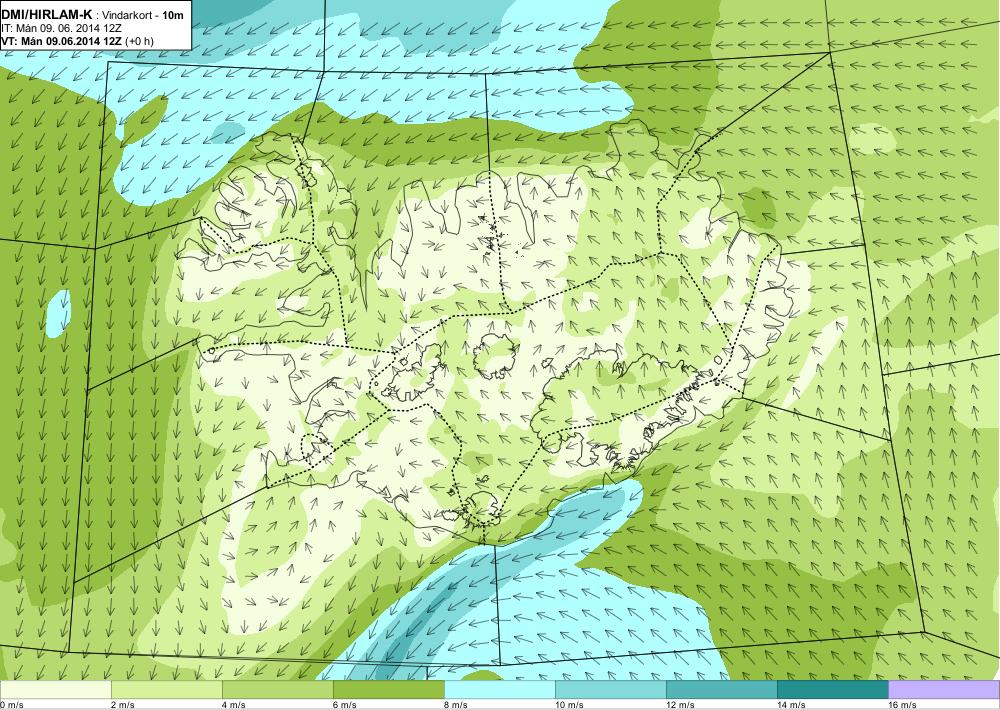This screenshot has height=710, width=1000.
Task: Click the 'IT: Mán 09. 06. 2014 12Z' line
Action: click(x=61, y=28)
